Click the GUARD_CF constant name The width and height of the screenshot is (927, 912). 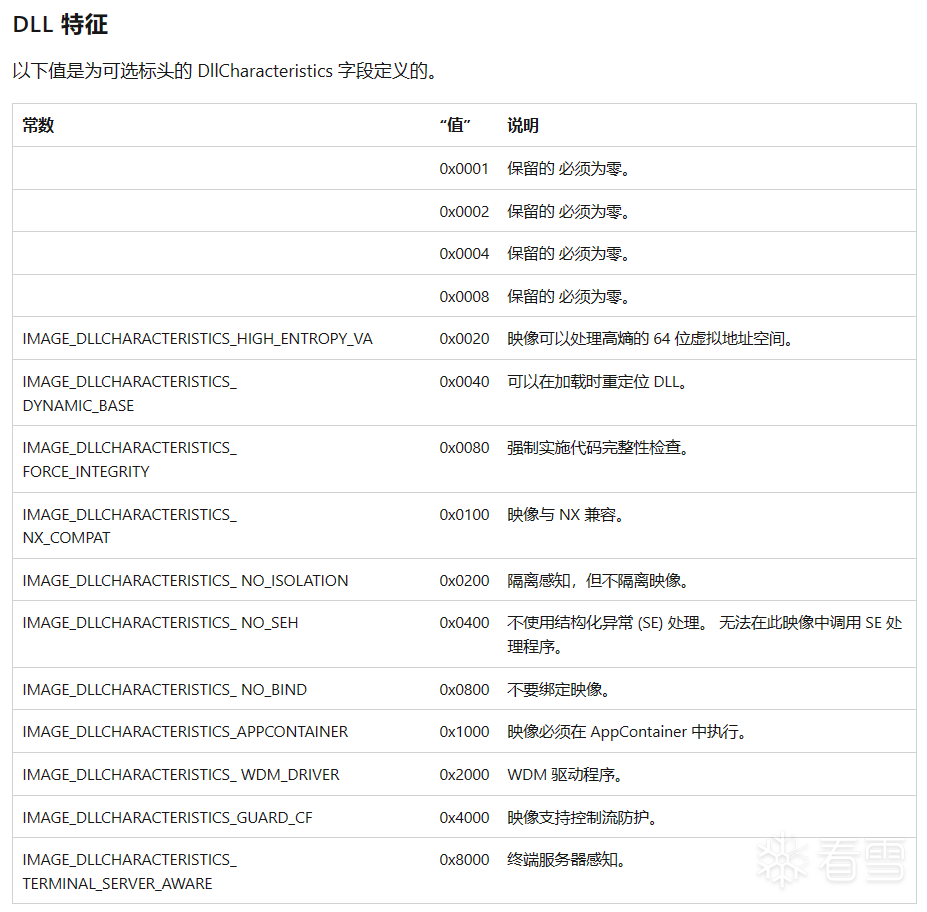[x=167, y=817]
